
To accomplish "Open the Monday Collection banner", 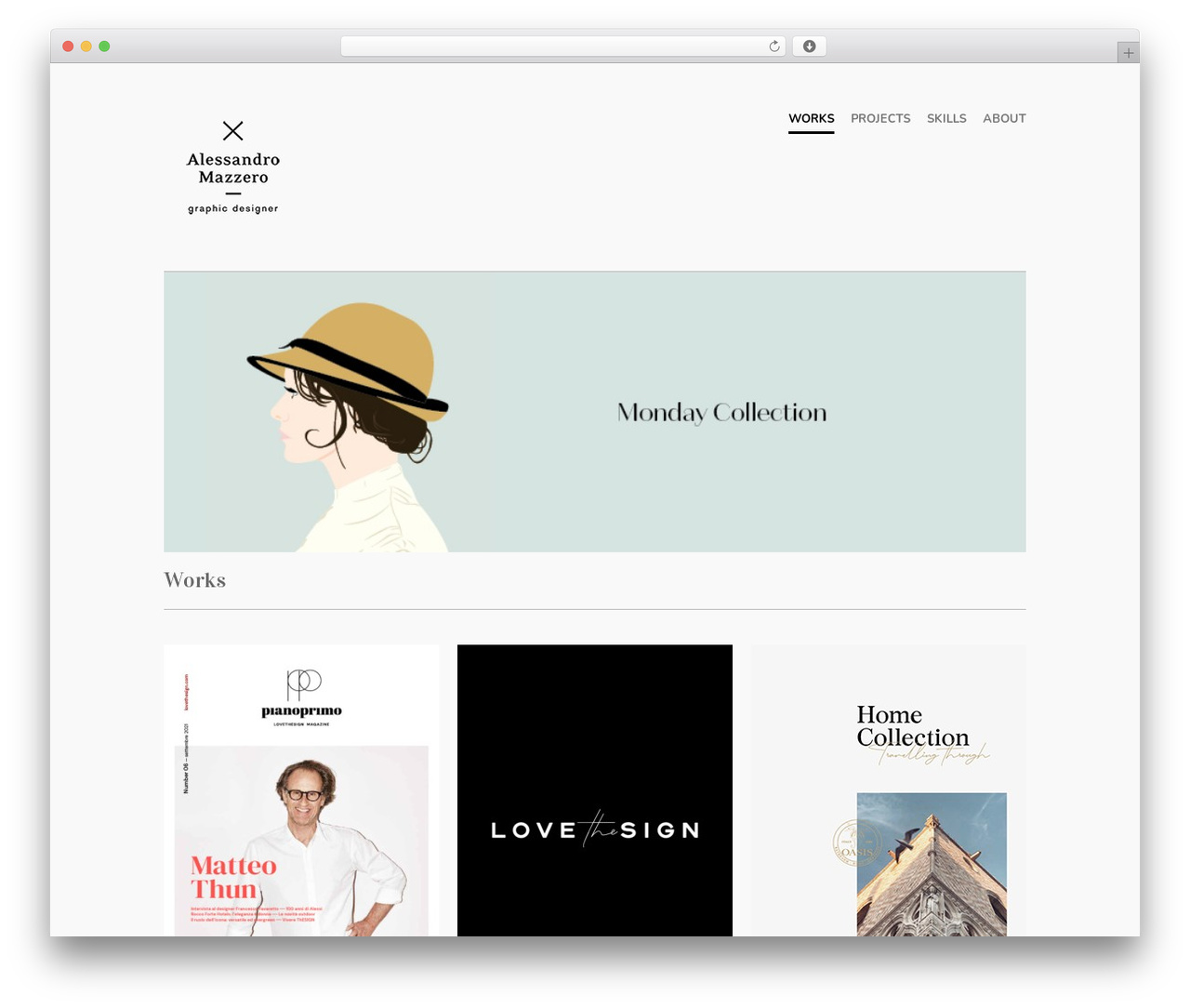I will coord(595,412).
